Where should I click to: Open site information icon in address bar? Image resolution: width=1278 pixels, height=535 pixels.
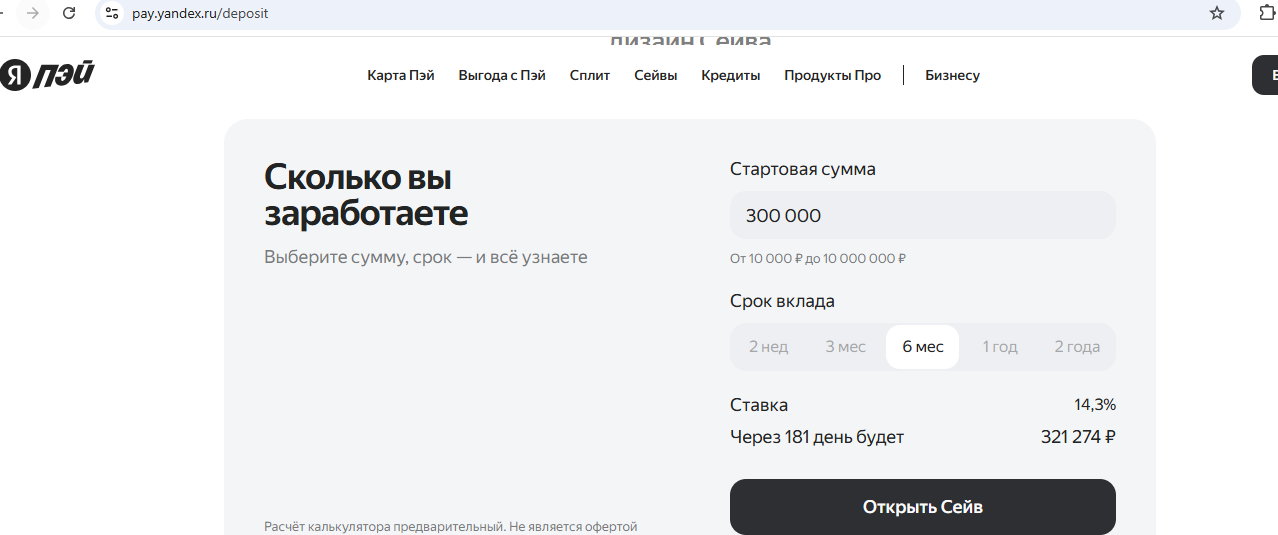pyautogui.click(x=112, y=13)
